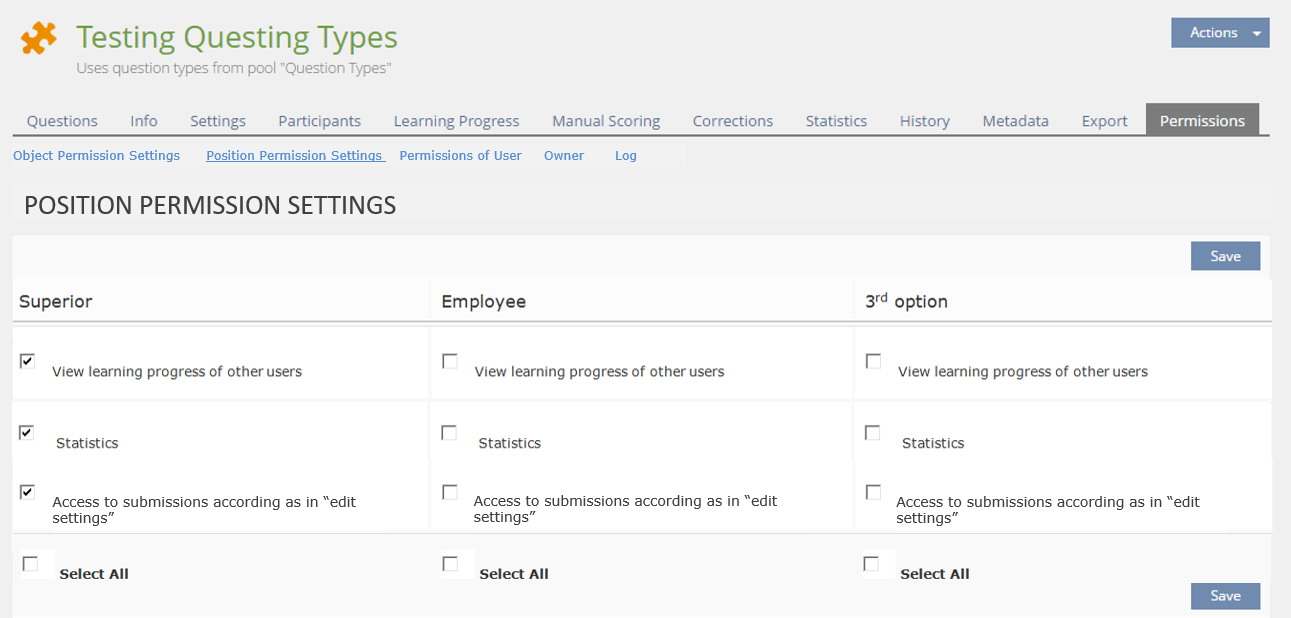The width and height of the screenshot is (1291, 618).
Task: Go to the Learning Progress tab
Action: 456,121
